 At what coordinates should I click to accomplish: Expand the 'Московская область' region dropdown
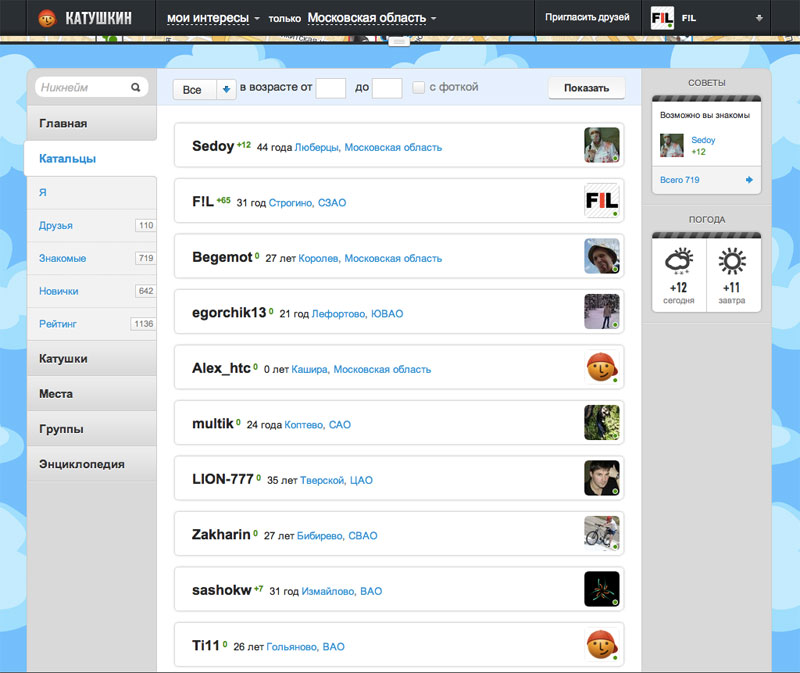(x=371, y=18)
